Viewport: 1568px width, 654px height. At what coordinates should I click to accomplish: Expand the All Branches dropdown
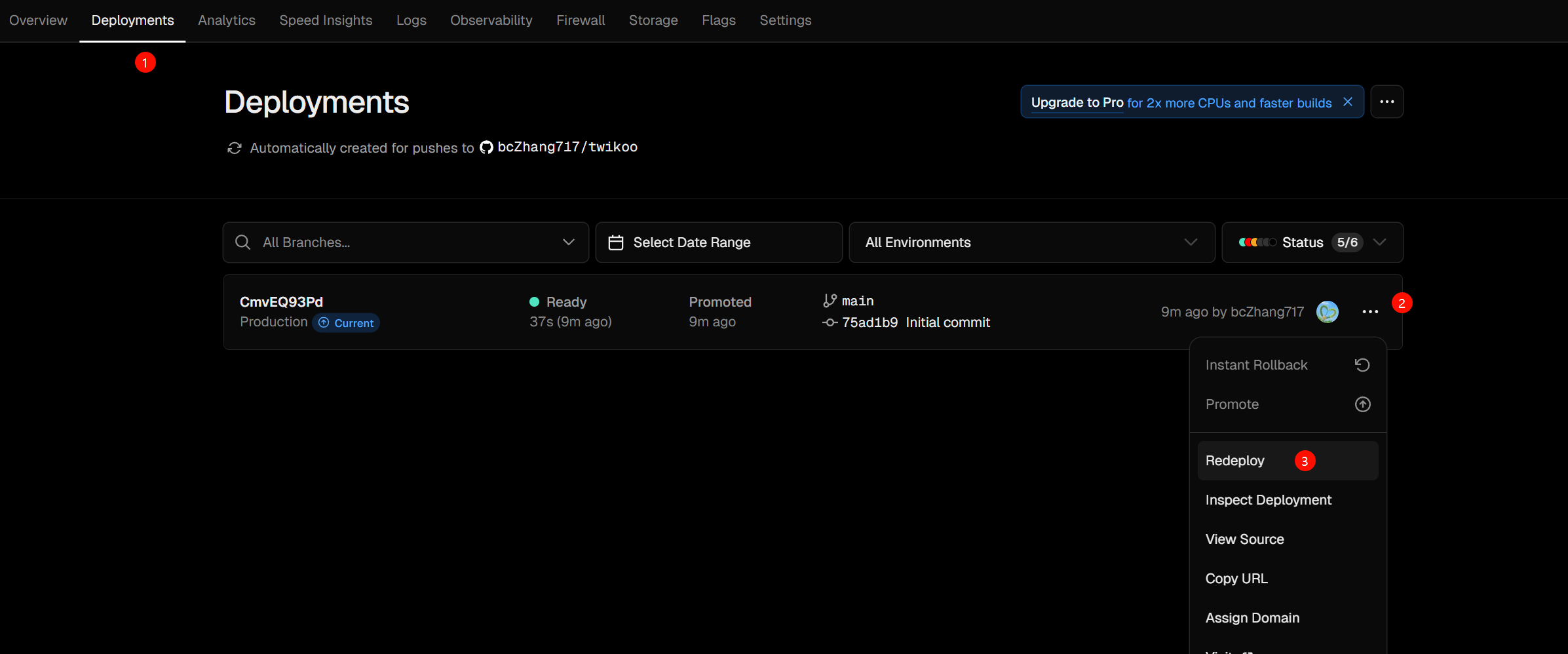(x=568, y=242)
